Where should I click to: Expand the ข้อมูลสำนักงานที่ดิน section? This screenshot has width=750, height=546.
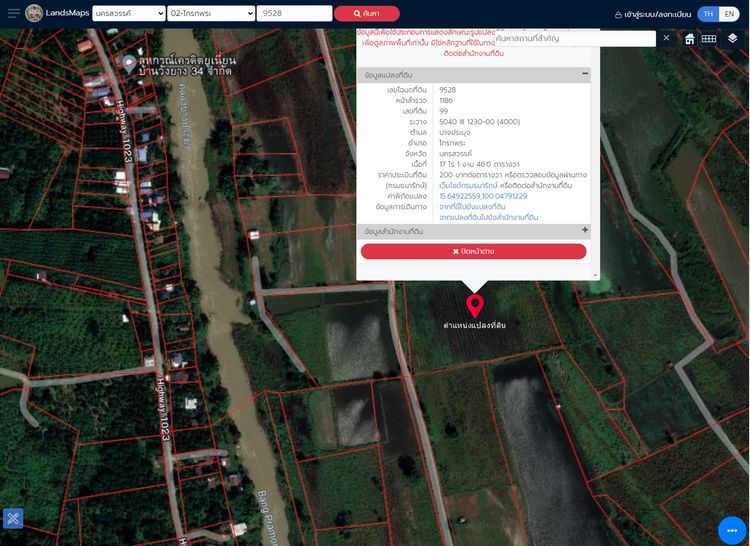point(585,231)
